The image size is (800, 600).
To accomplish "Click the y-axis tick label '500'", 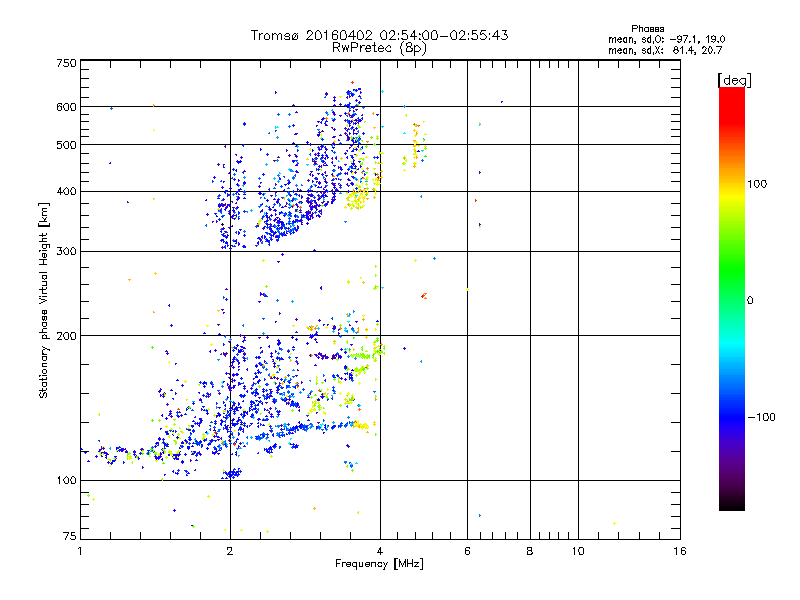I will [x=66, y=145].
